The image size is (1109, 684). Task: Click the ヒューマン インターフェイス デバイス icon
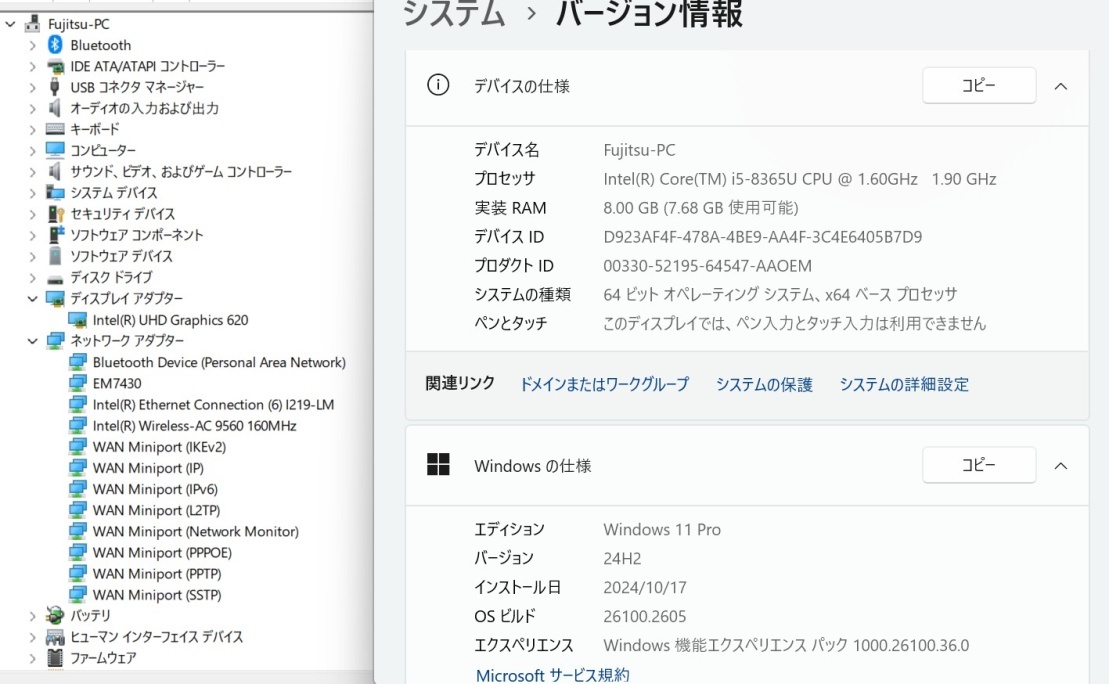55,637
